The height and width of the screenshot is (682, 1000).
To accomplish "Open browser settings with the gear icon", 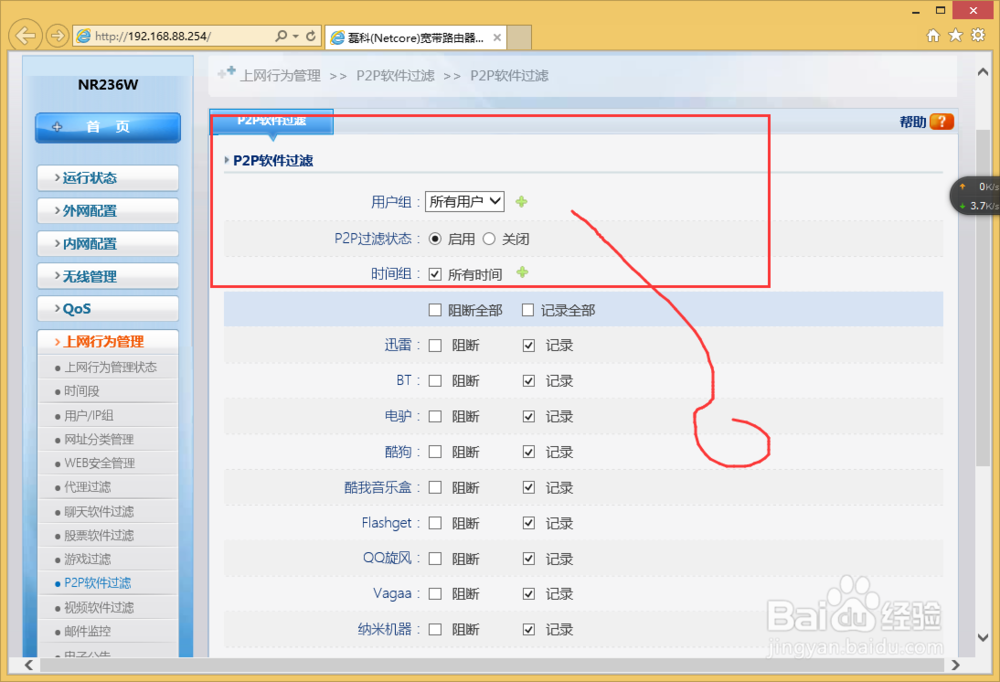I will point(977,34).
